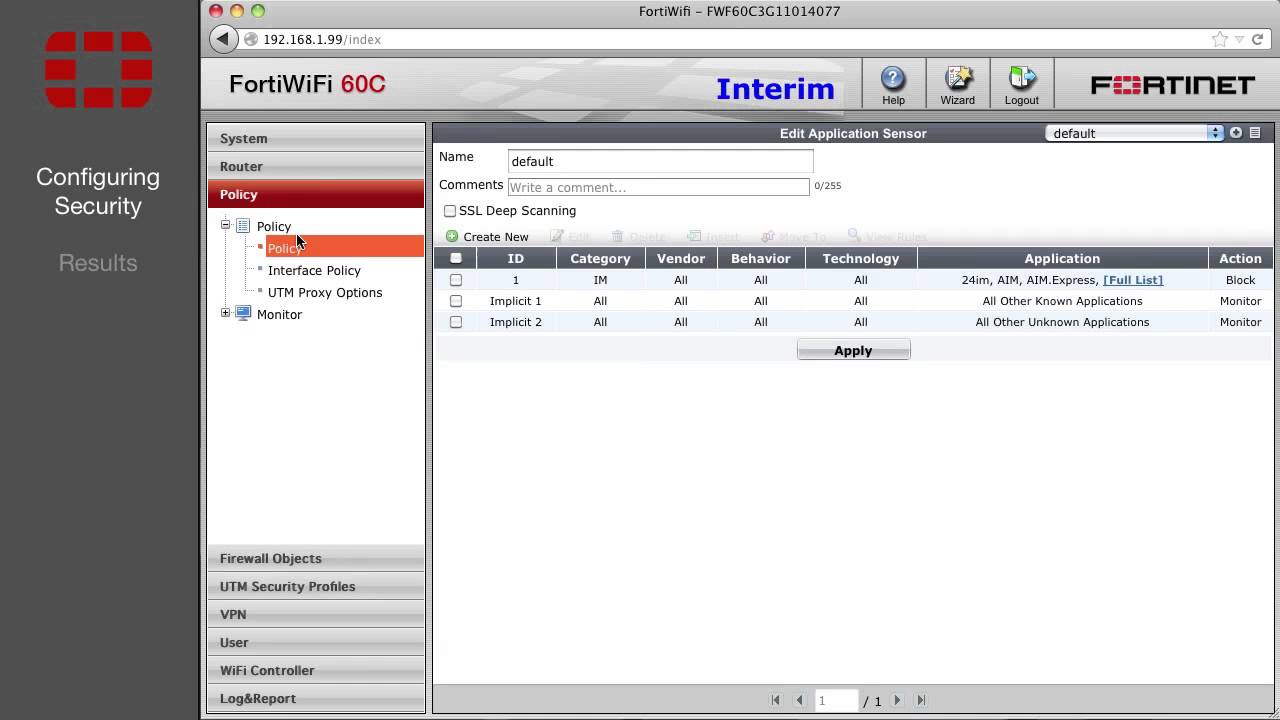The height and width of the screenshot is (720, 1280).
Task: Select the Monitor tree item
Action: coord(279,314)
